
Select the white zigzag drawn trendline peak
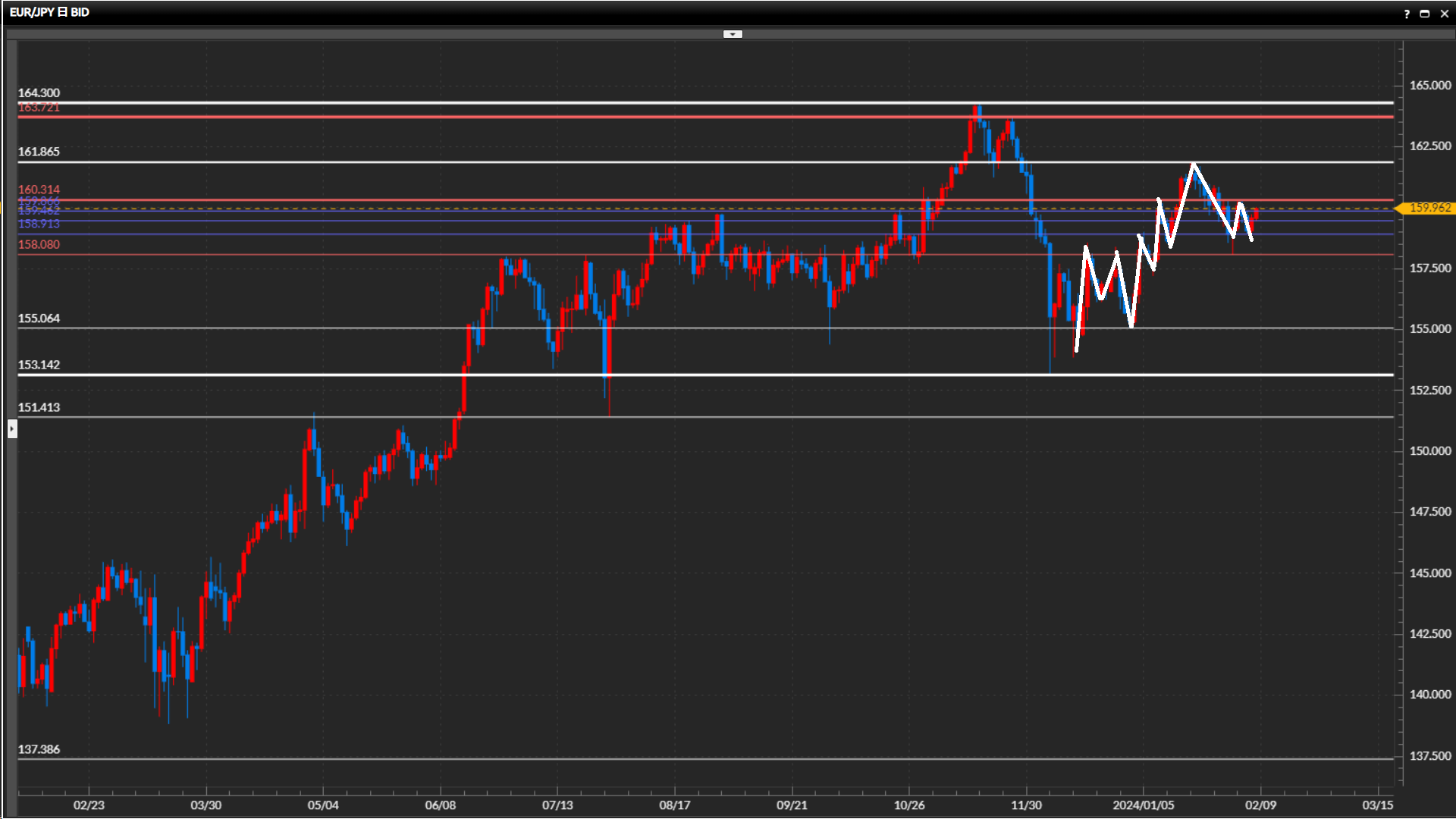(1194, 165)
